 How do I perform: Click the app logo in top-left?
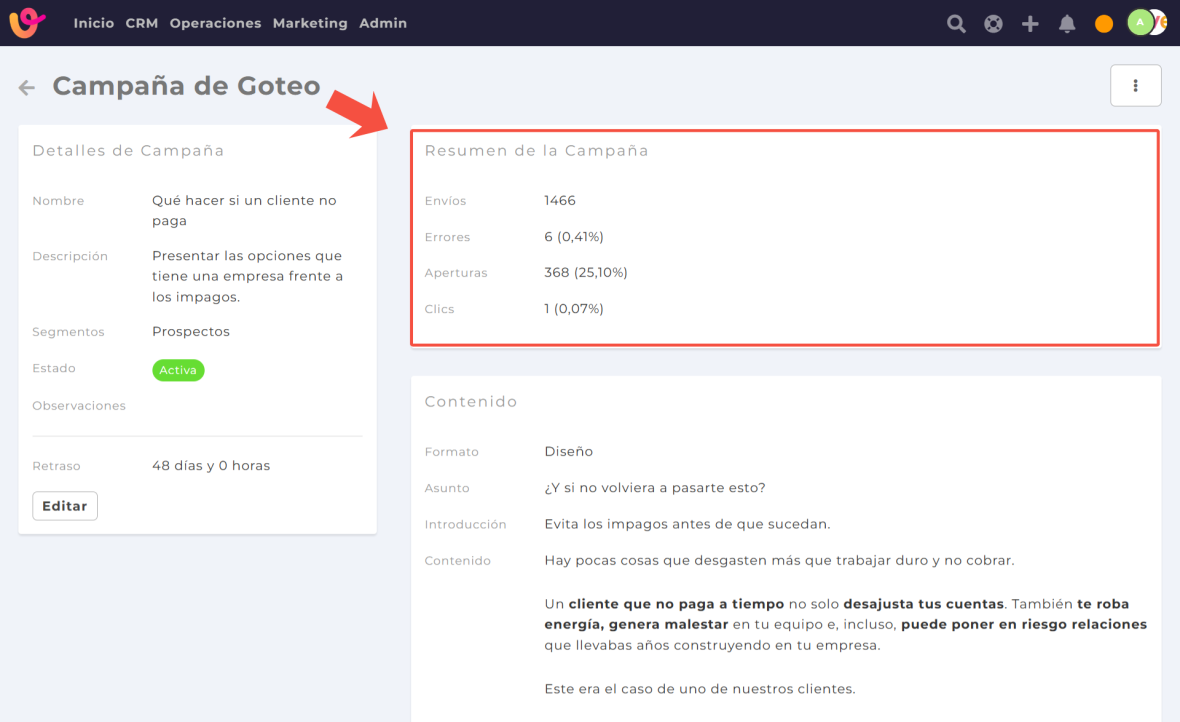(x=28, y=23)
